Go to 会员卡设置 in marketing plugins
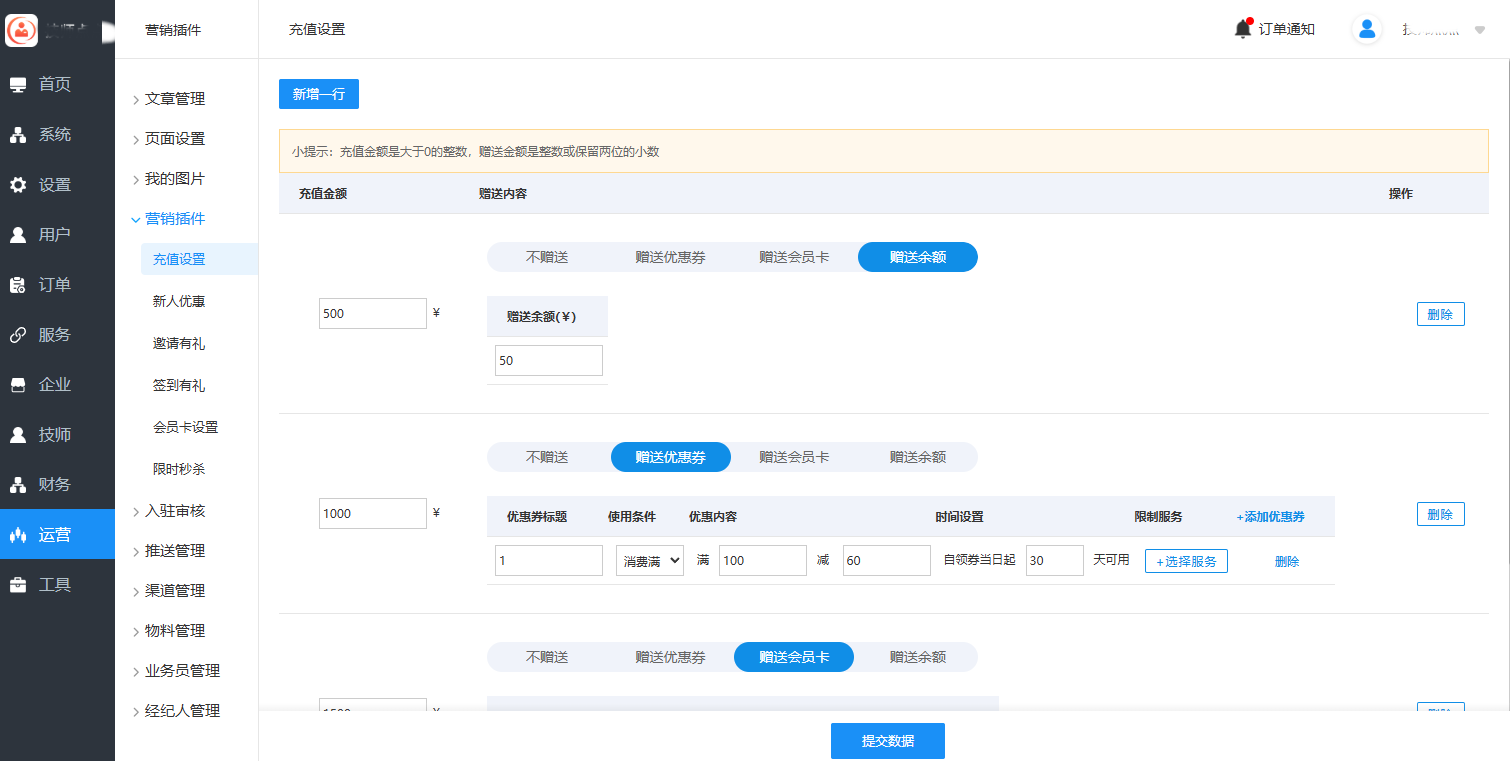This screenshot has height=761, width=1510. [185, 427]
